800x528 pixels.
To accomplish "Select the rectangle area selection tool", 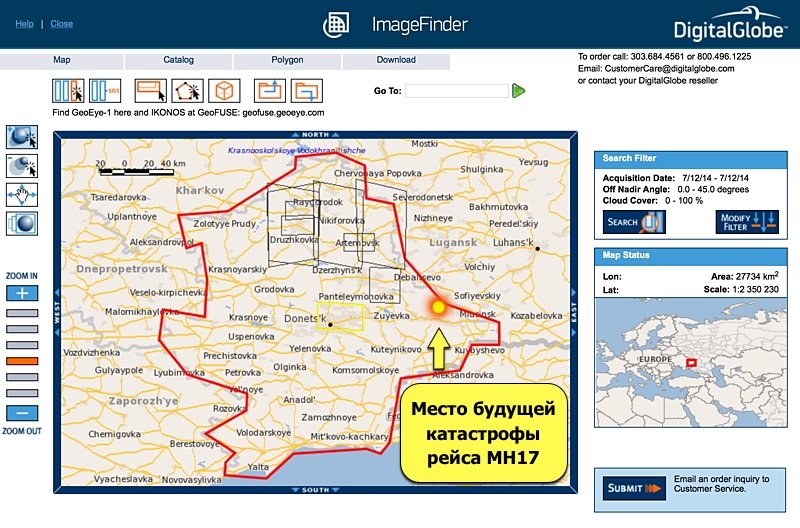I will tap(150, 91).
